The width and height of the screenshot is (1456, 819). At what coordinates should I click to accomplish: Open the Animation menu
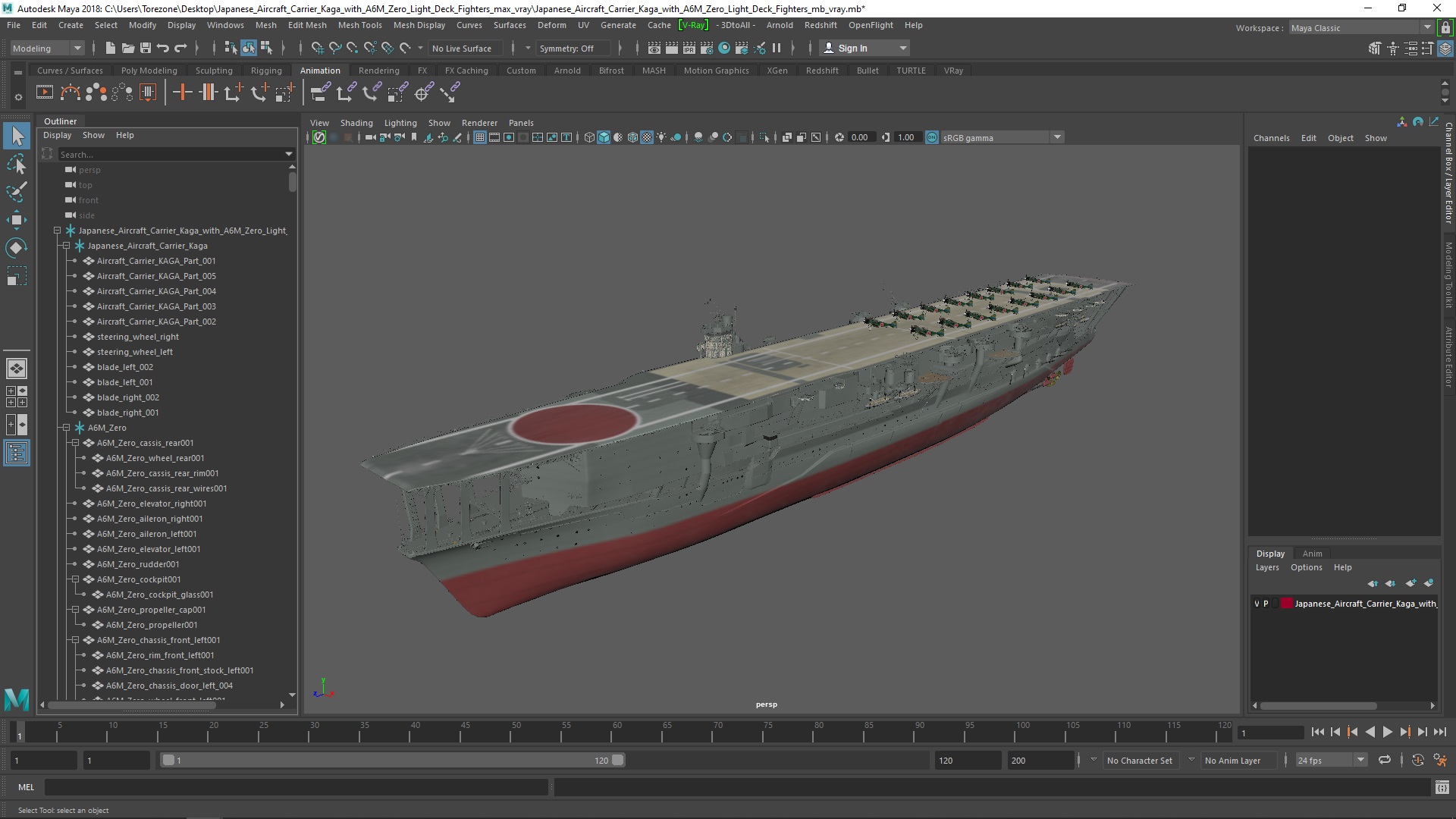click(320, 70)
